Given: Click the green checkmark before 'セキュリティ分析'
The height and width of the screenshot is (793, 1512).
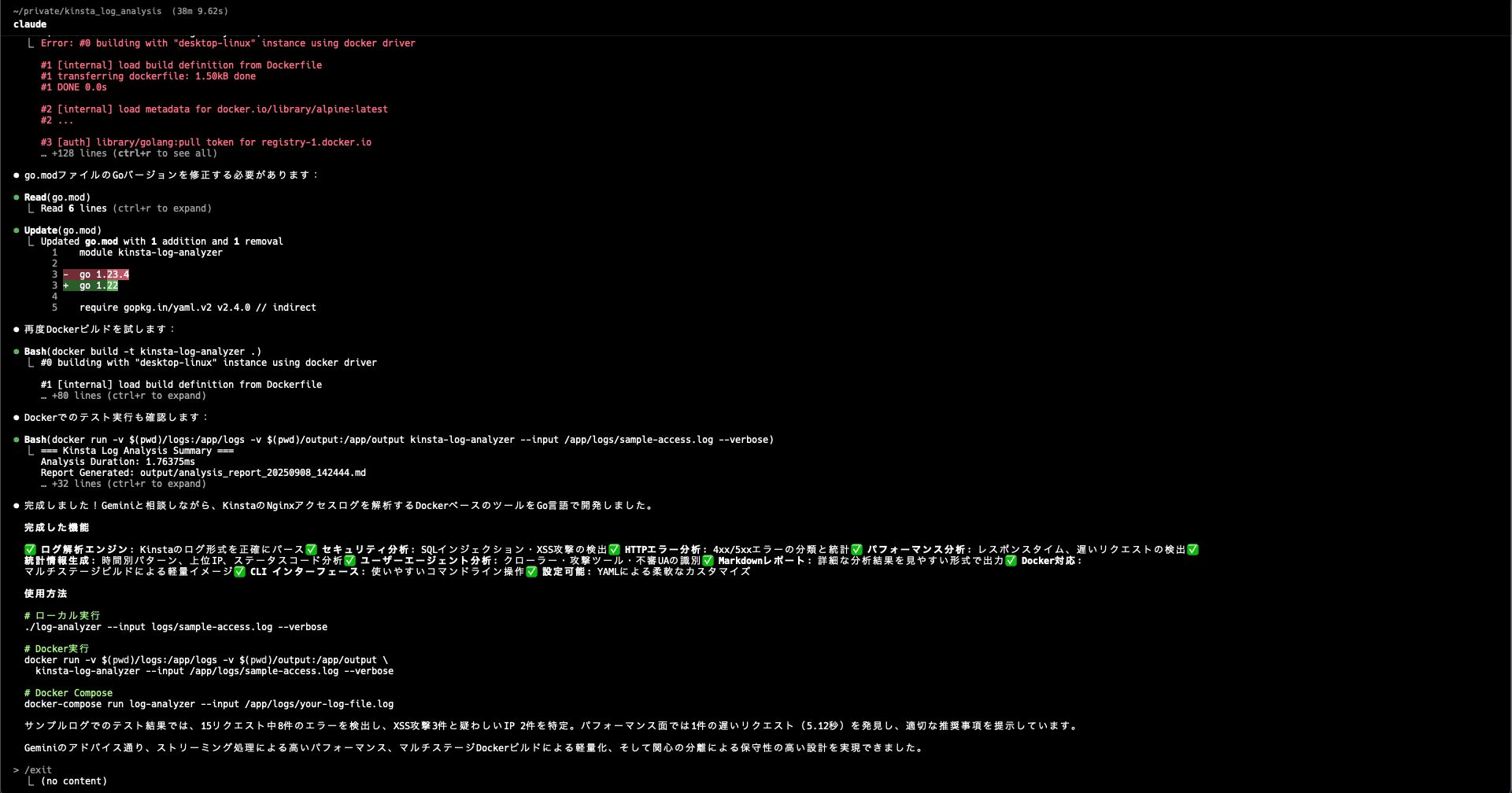Looking at the screenshot, I should tap(311, 550).
